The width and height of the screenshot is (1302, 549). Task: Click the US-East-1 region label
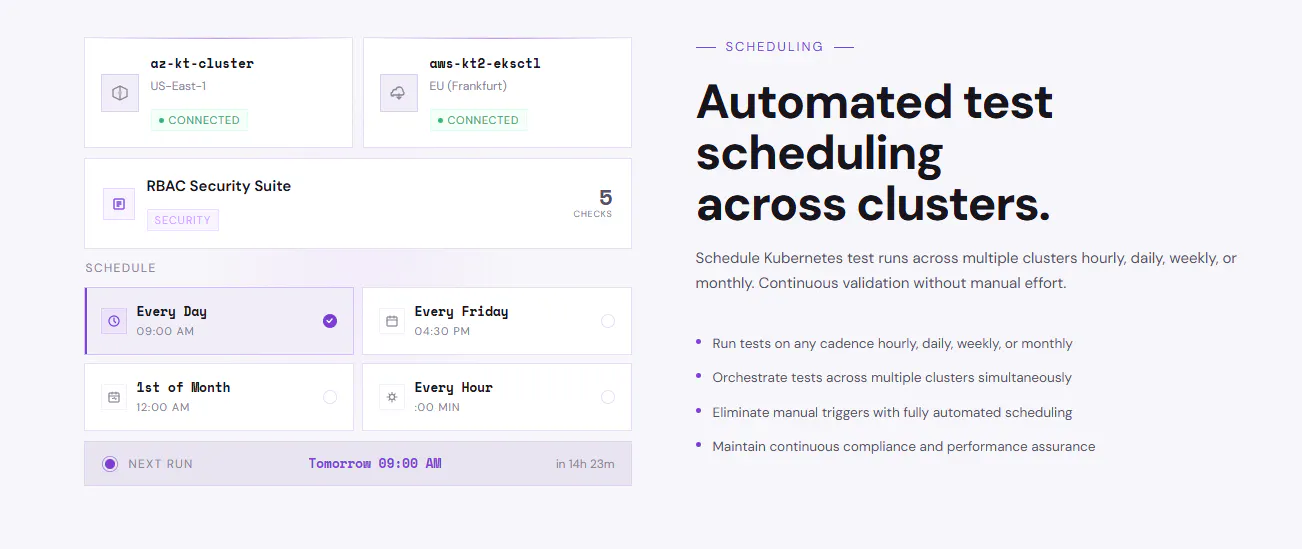(178, 86)
